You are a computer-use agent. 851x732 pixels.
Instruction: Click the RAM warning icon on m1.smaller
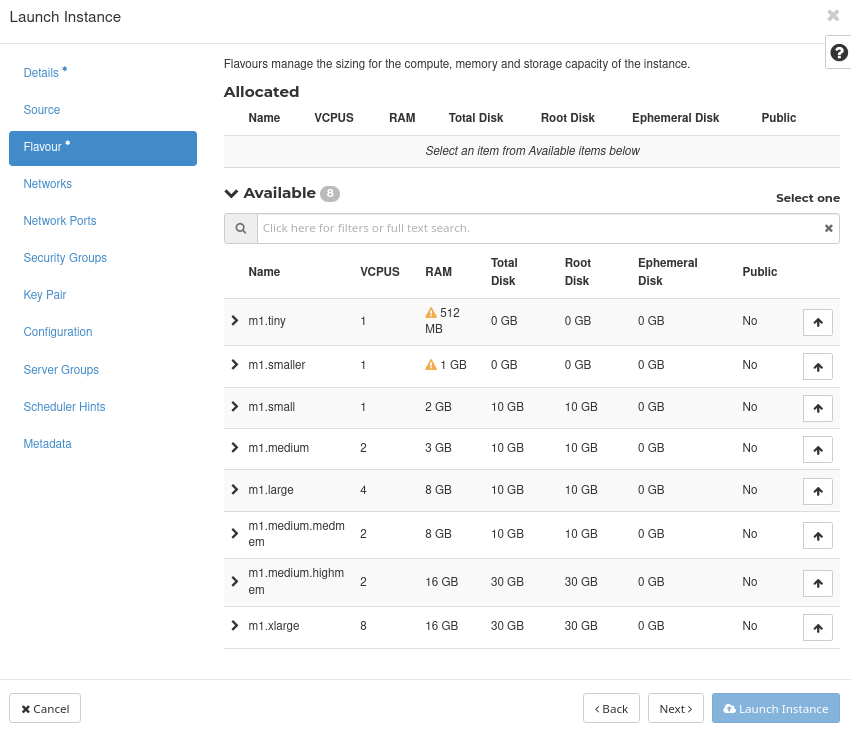pos(430,364)
